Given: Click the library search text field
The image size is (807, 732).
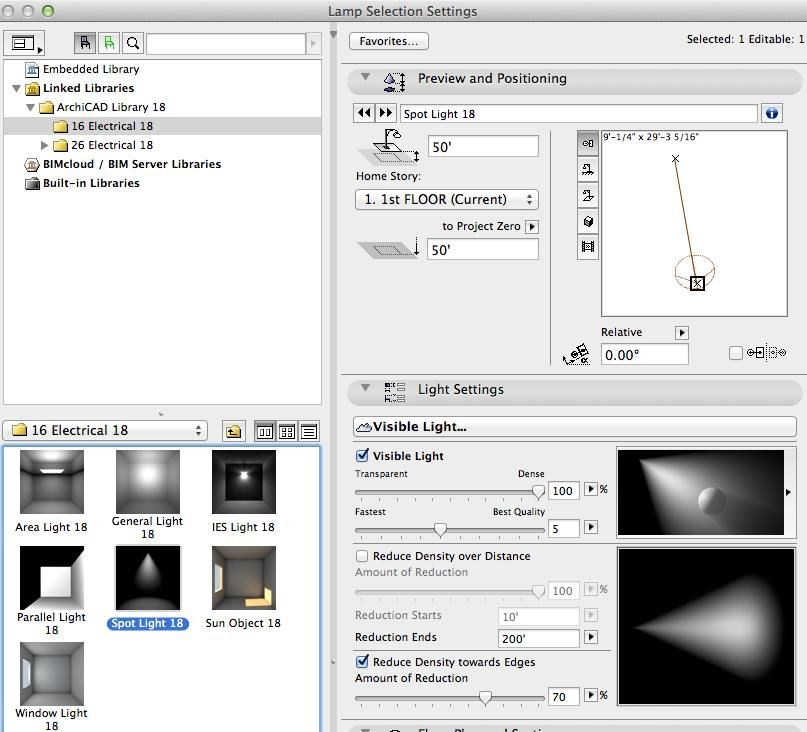Looking at the screenshot, I should point(226,44).
